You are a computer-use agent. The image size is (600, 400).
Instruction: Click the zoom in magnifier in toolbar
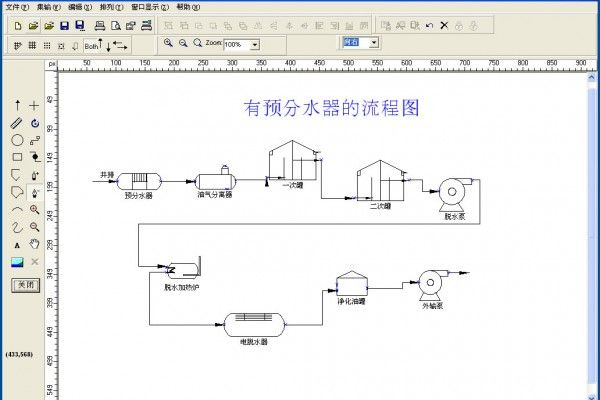click(x=168, y=44)
